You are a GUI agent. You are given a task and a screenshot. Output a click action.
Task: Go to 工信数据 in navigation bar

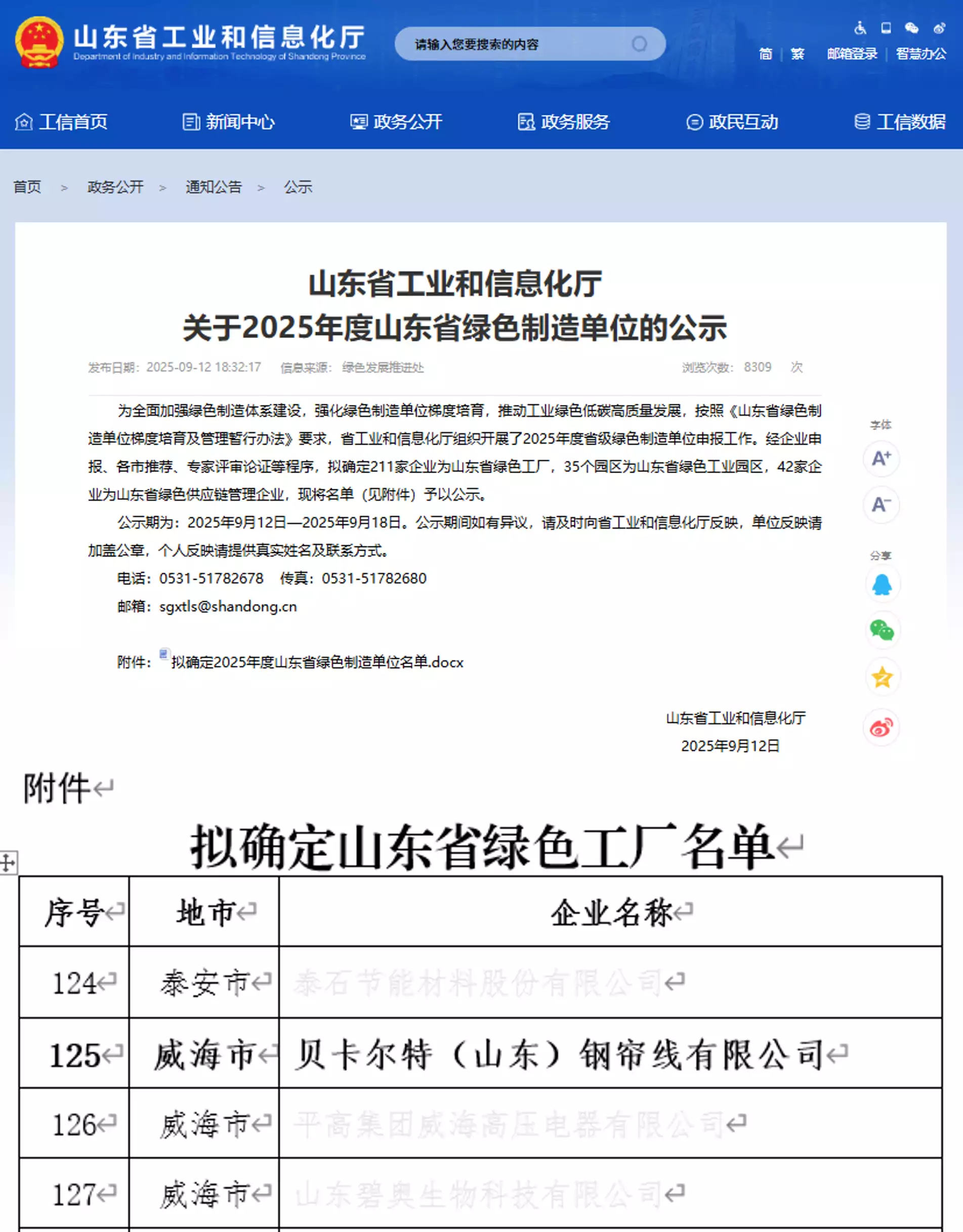point(900,122)
